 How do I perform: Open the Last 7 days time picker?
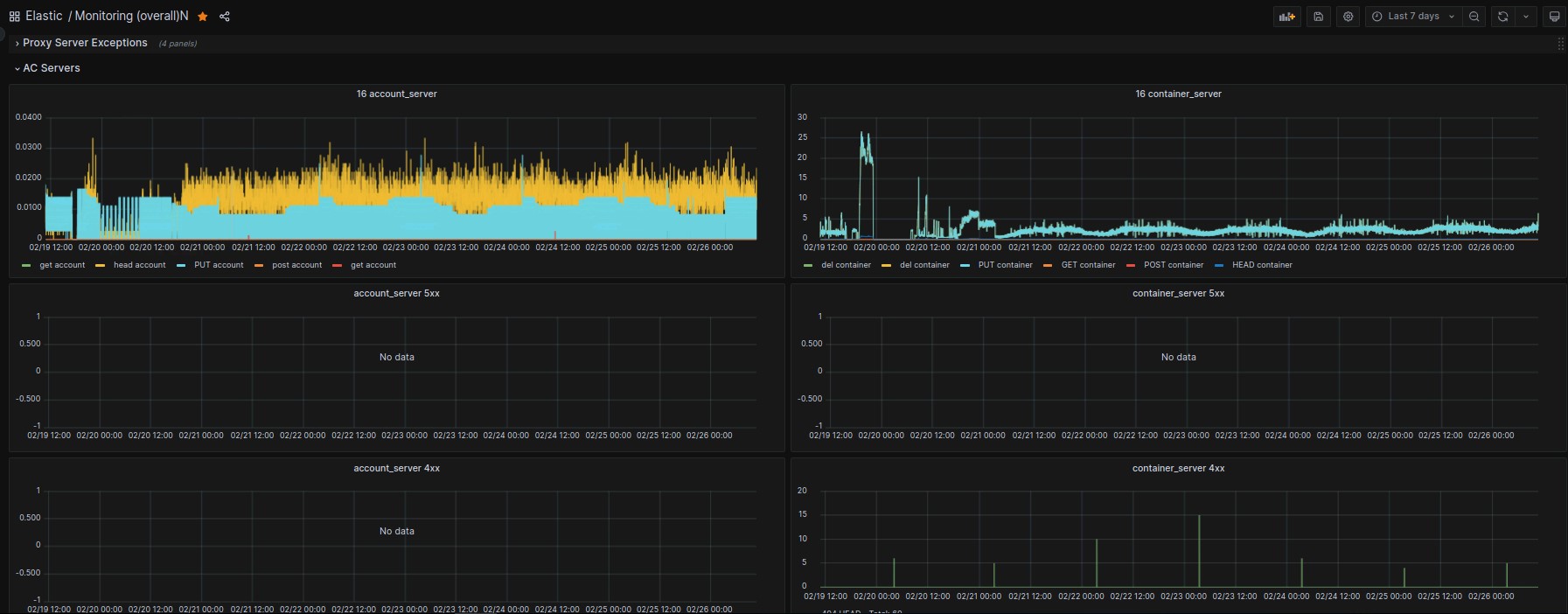[1413, 17]
